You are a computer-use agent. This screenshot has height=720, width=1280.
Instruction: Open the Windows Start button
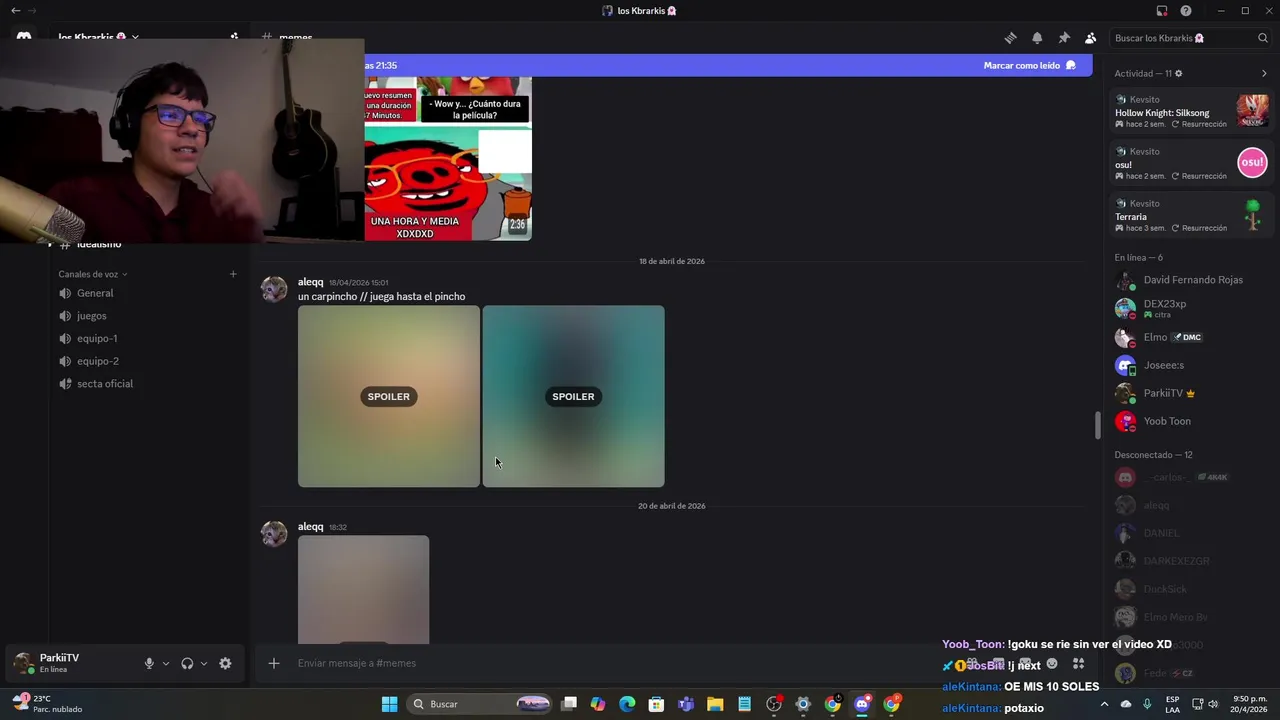click(x=389, y=704)
